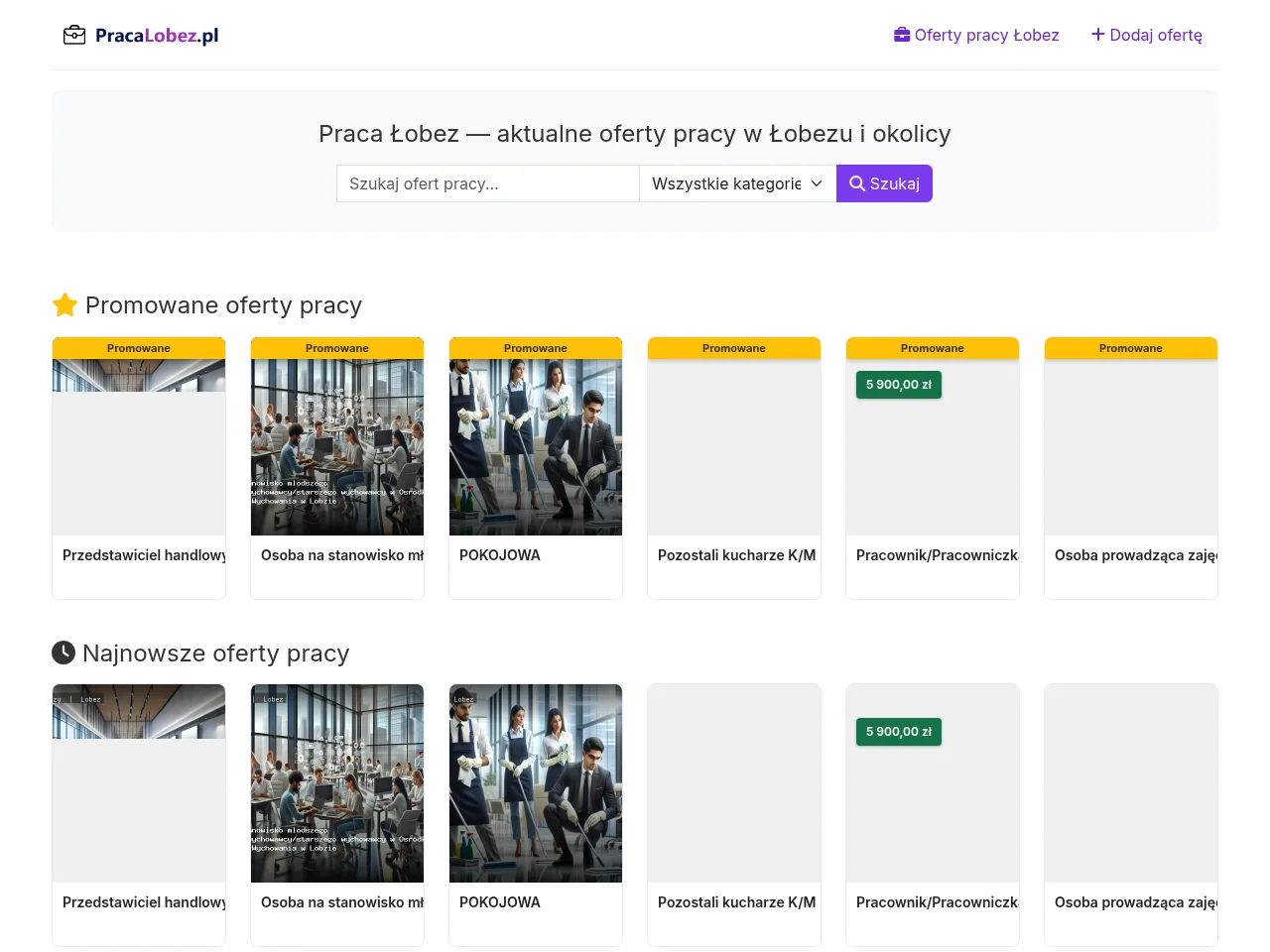
Task: Open Oferty pracy Łobez menu link
Action: [976, 35]
